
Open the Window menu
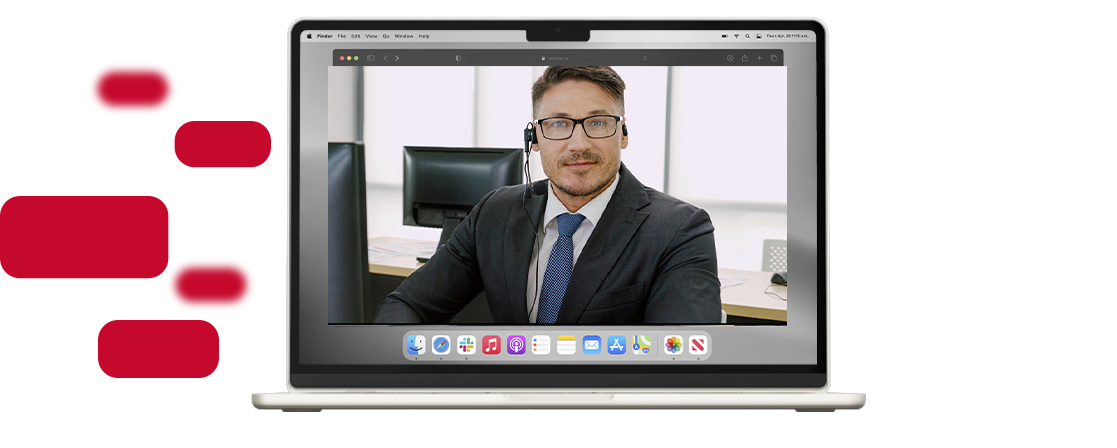404,36
